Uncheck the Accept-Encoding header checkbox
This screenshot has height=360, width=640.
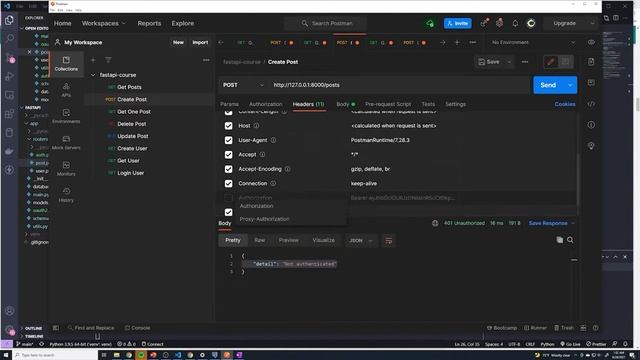(x=229, y=169)
